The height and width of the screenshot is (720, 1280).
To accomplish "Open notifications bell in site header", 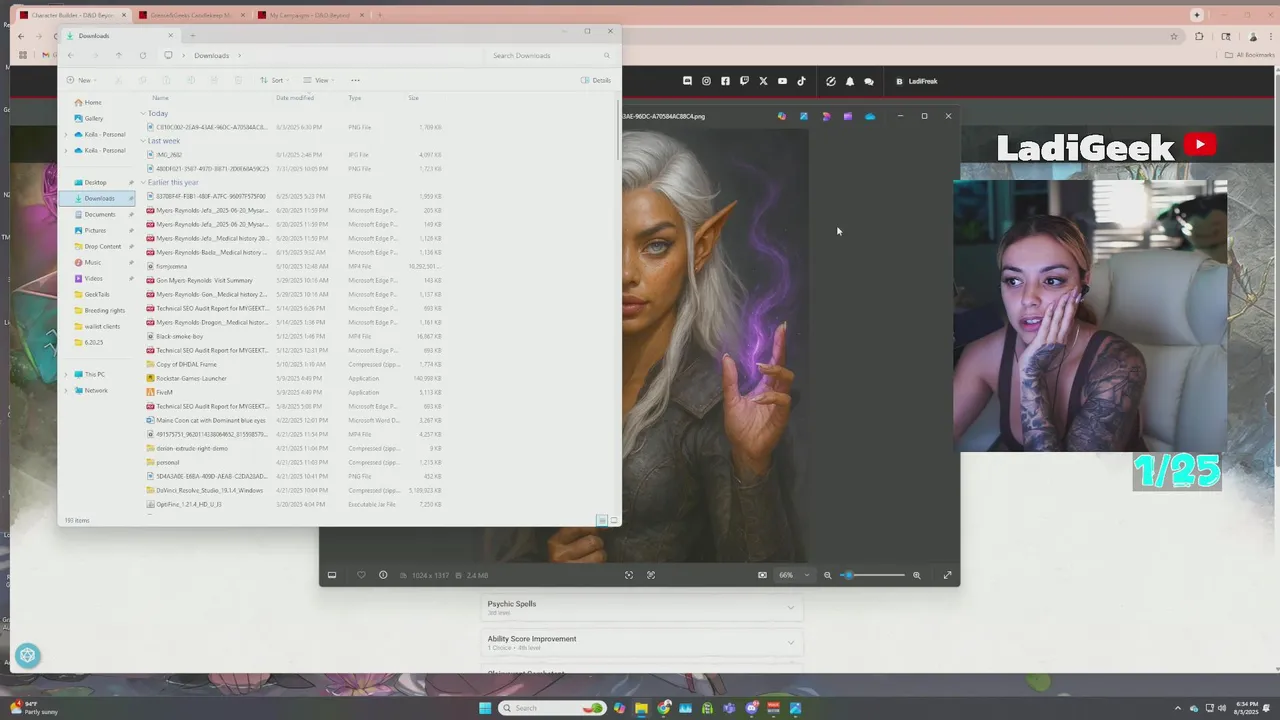I will [x=850, y=81].
